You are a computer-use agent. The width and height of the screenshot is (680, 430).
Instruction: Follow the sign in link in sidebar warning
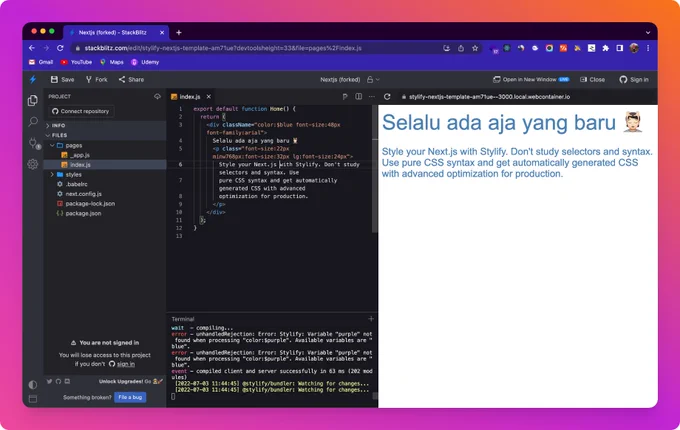pos(126,364)
